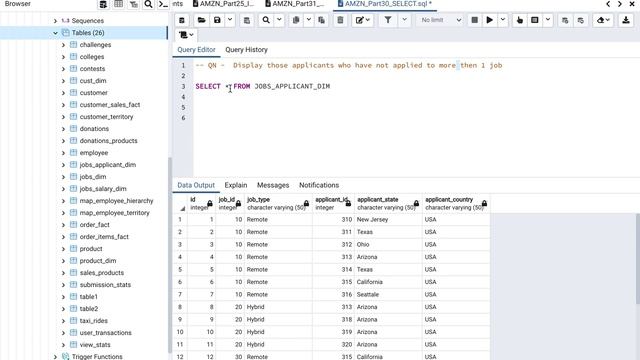Viewport: 640px width, 360px height.
Task: Click the job_type column header
Action: pyautogui.click(x=278, y=203)
